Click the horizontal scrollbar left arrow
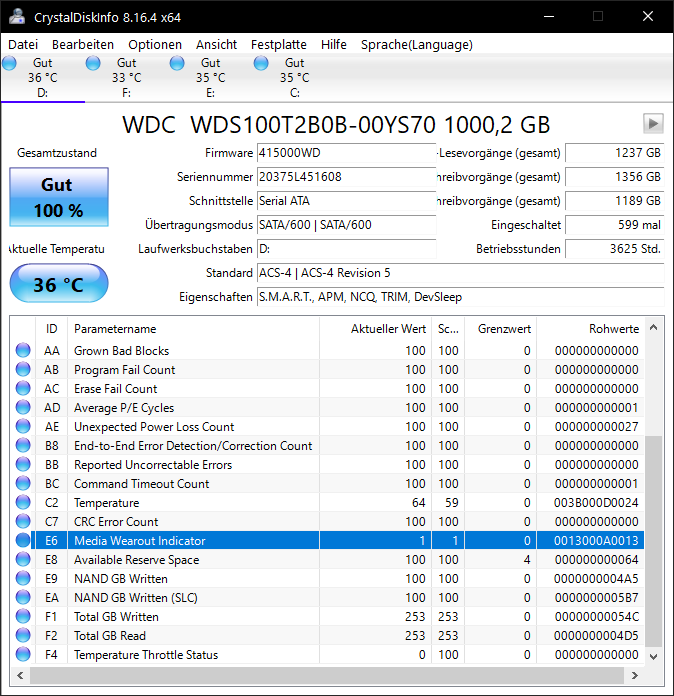The image size is (674, 696). (x=20, y=675)
